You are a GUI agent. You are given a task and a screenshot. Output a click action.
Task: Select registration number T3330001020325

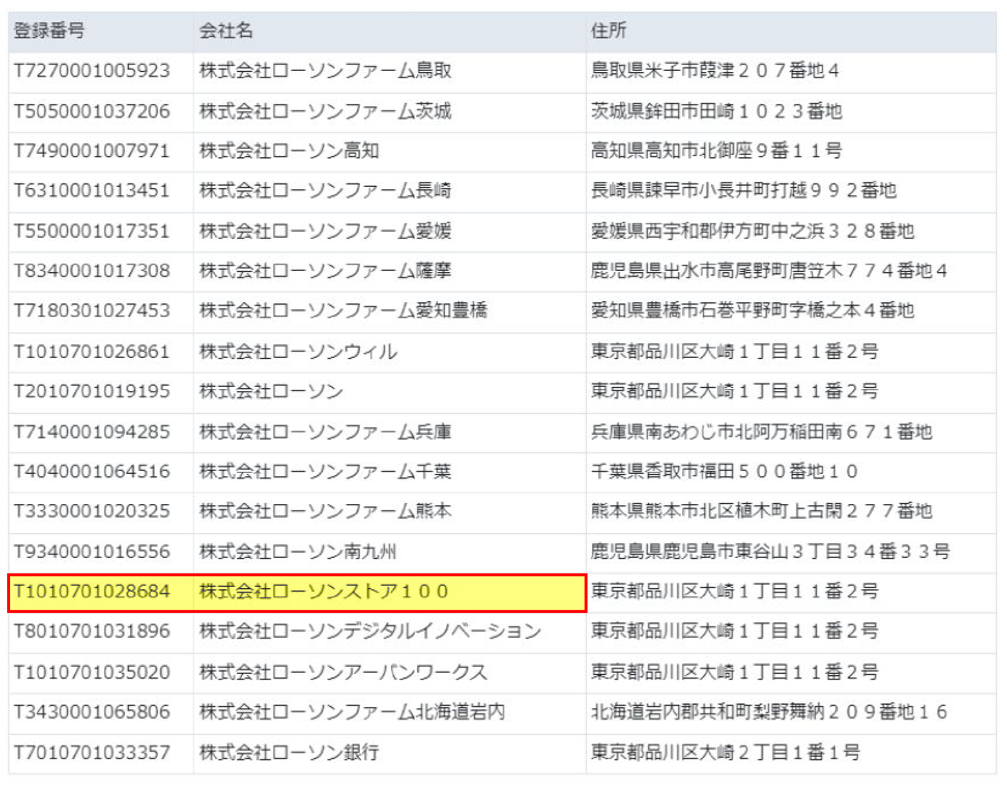coord(92,511)
